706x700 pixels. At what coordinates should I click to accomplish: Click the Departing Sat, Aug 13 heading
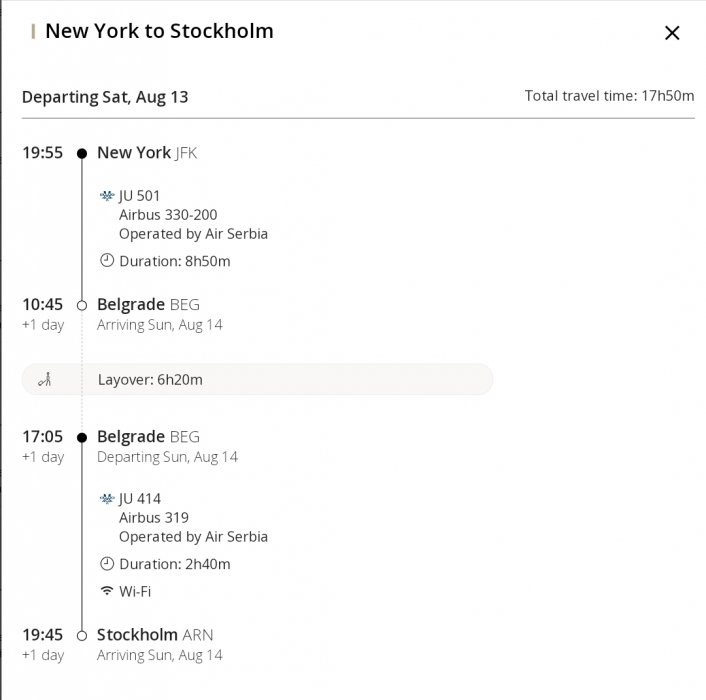(105, 97)
